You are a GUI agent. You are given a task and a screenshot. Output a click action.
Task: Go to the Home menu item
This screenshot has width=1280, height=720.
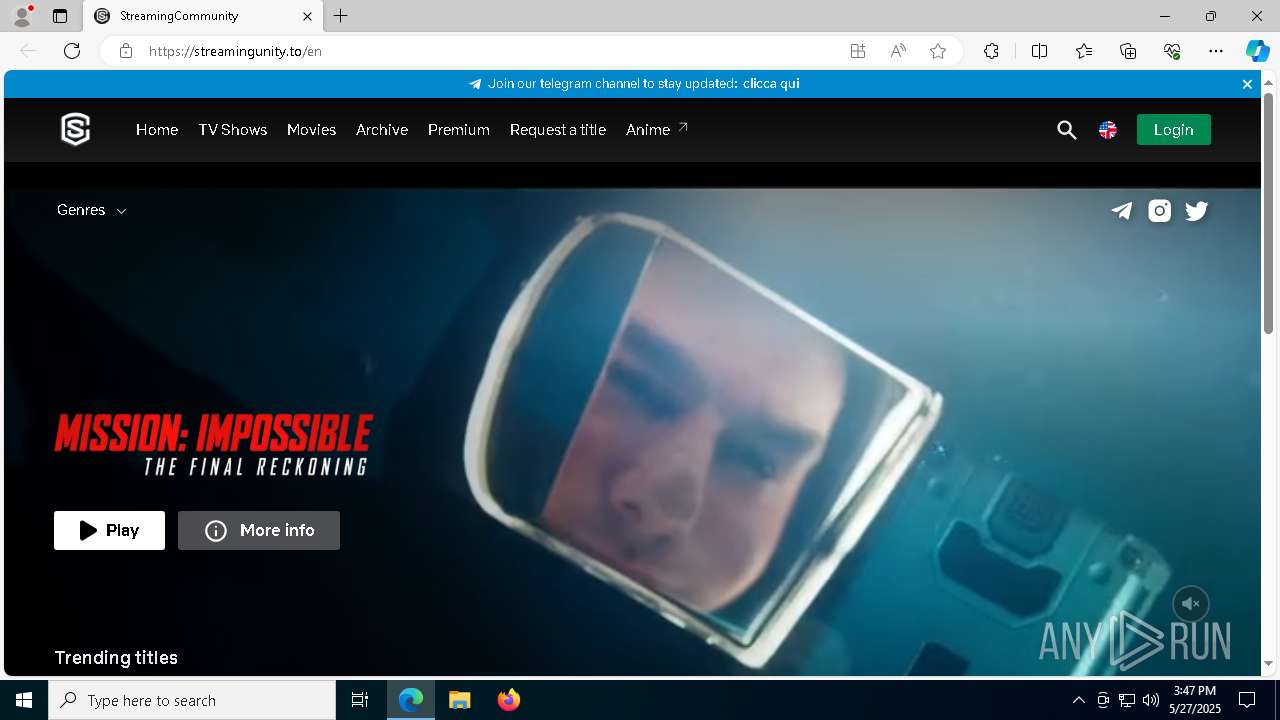point(157,130)
